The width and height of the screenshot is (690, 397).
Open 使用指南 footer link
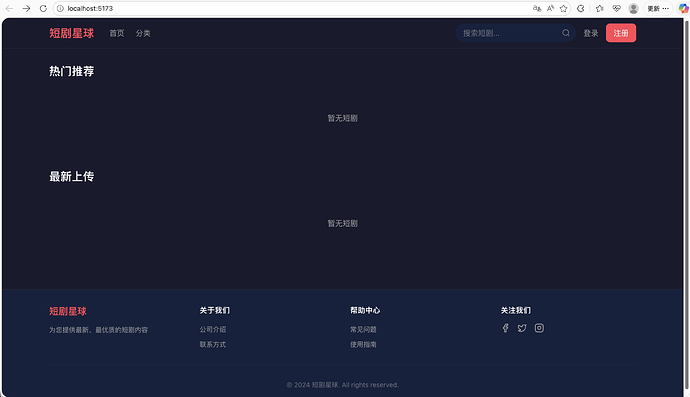click(363, 344)
